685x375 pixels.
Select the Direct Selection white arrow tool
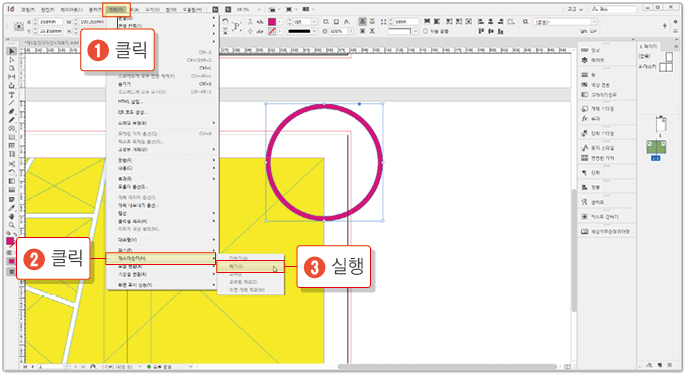click(12, 60)
